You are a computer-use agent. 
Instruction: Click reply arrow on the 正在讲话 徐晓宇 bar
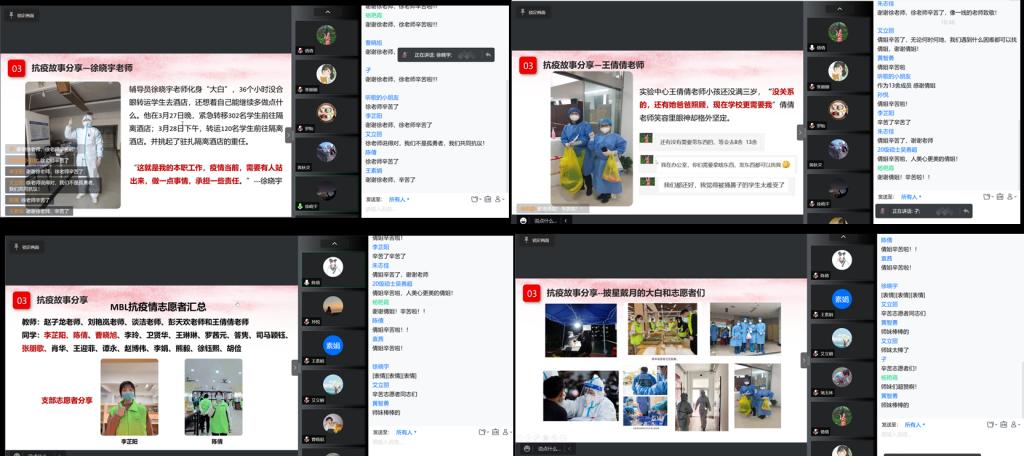487,54
